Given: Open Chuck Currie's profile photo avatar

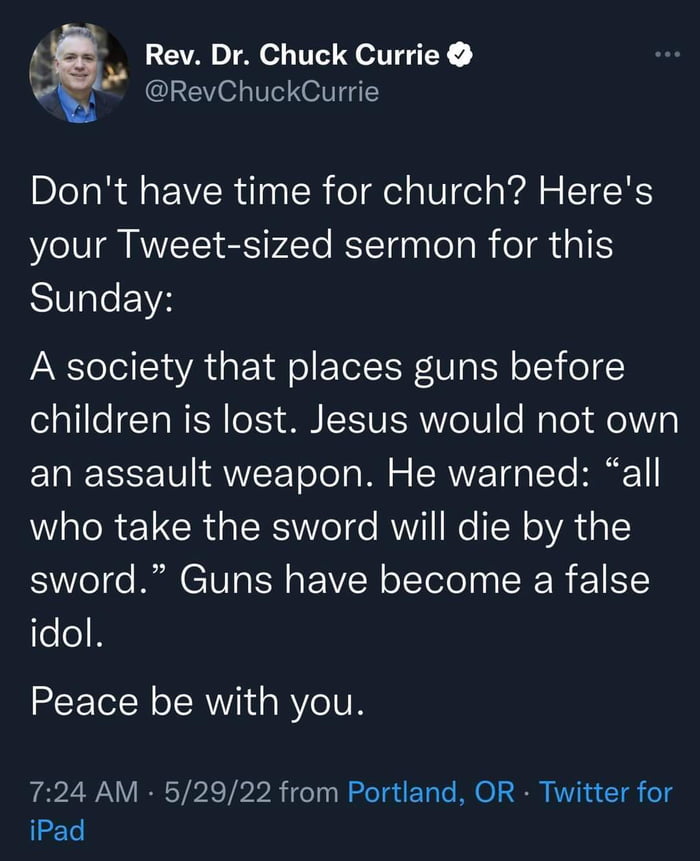Looking at the screenshot, I should coord(79,72).
